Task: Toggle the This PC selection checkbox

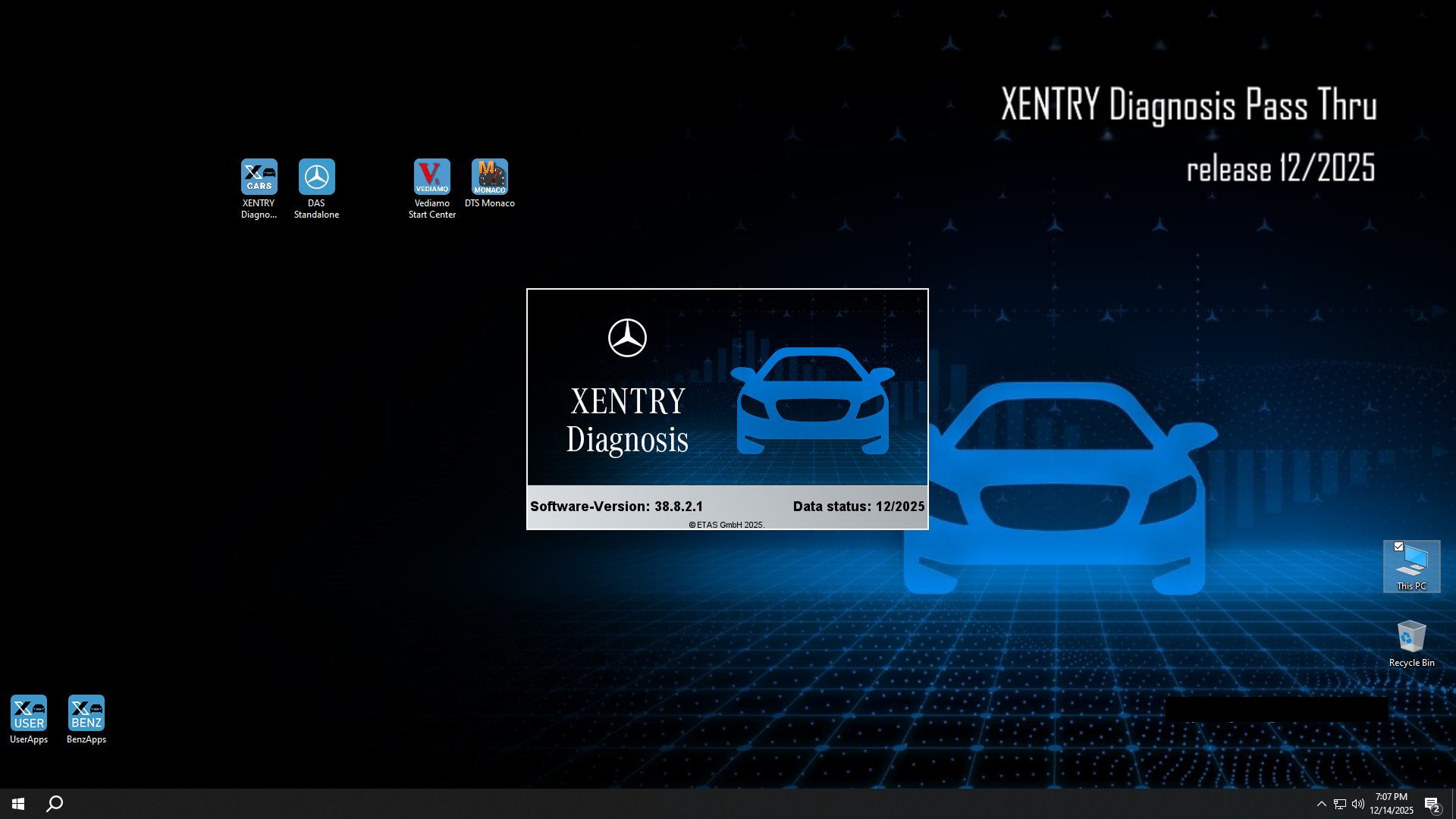Action: click(1400, 546)
